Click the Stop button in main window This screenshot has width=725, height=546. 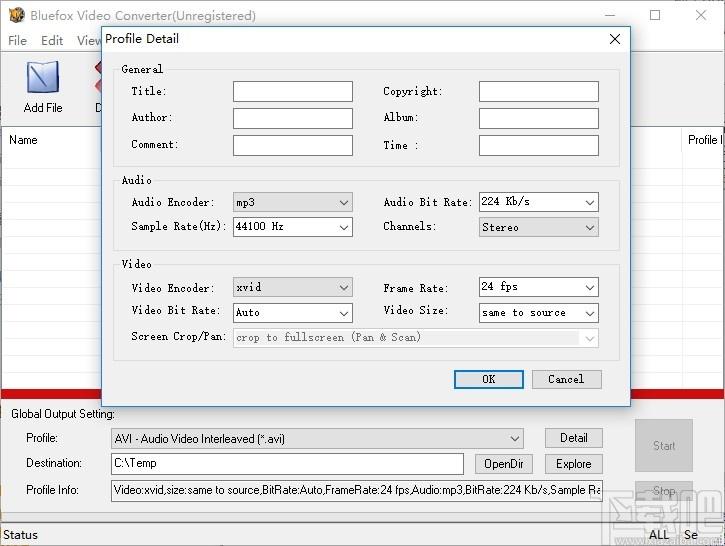tap(664, 491)
